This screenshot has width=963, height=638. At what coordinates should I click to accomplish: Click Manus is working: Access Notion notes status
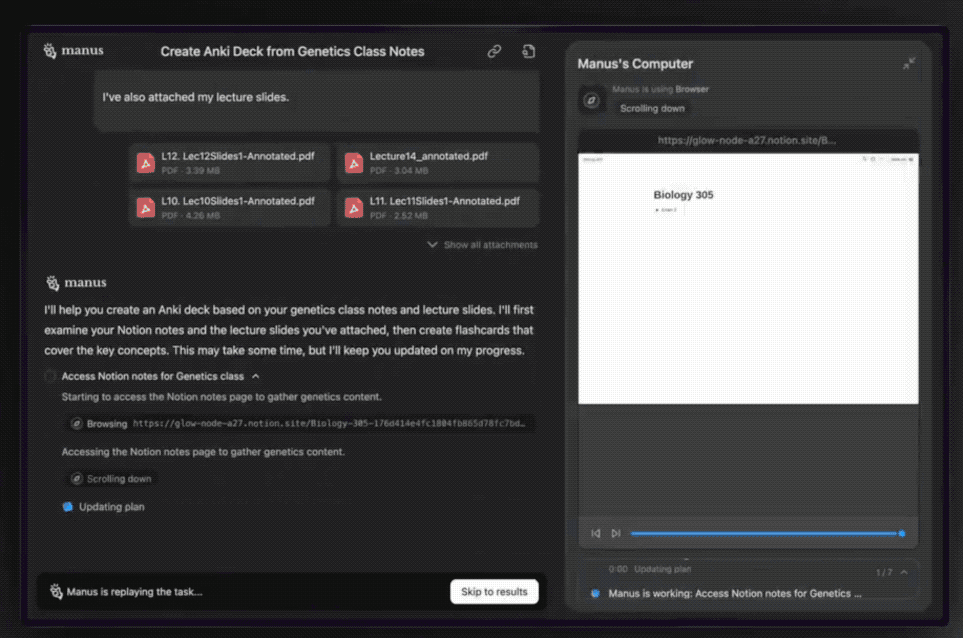point(735,593)
